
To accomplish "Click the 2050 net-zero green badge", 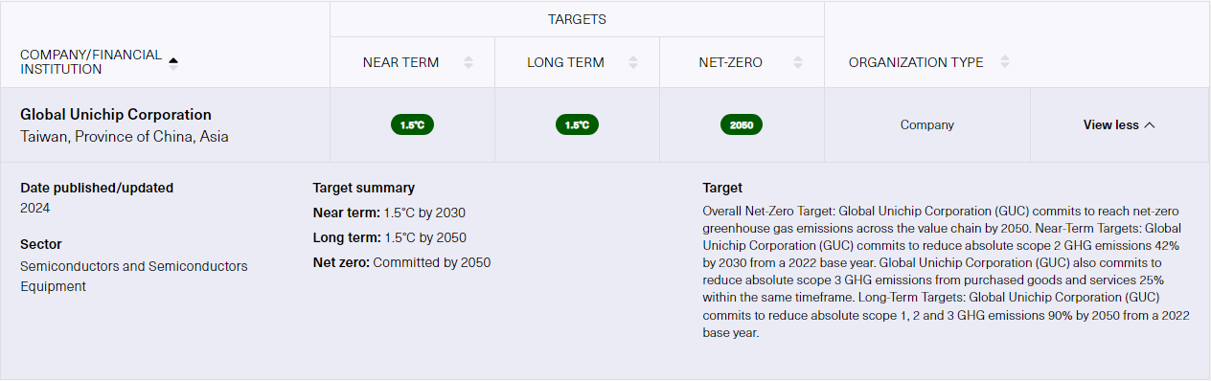I will [742, 125].
